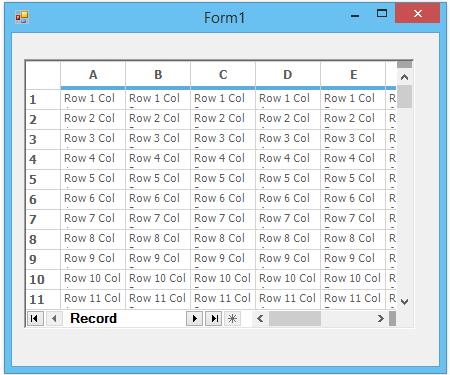
Task: Select row header 11
Action: point(43,299)
